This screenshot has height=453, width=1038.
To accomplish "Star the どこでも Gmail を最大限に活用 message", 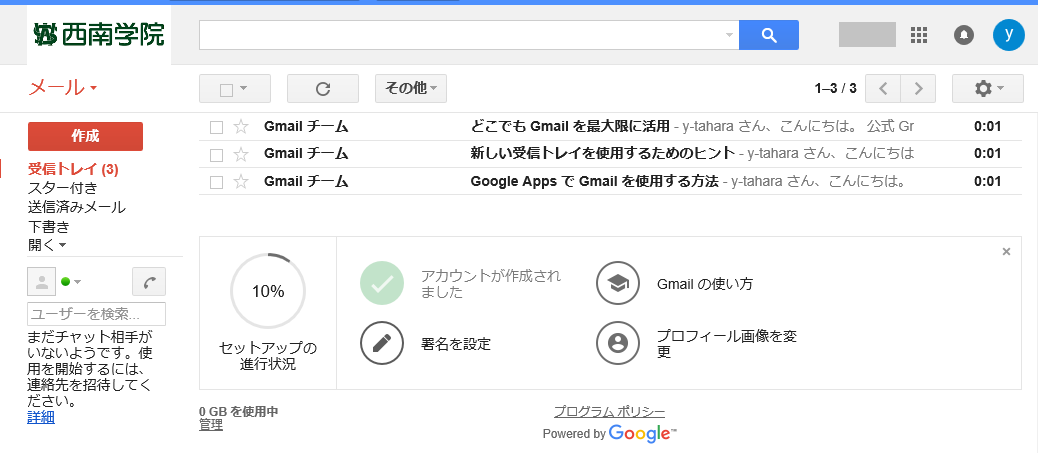I will click(241, 126).
